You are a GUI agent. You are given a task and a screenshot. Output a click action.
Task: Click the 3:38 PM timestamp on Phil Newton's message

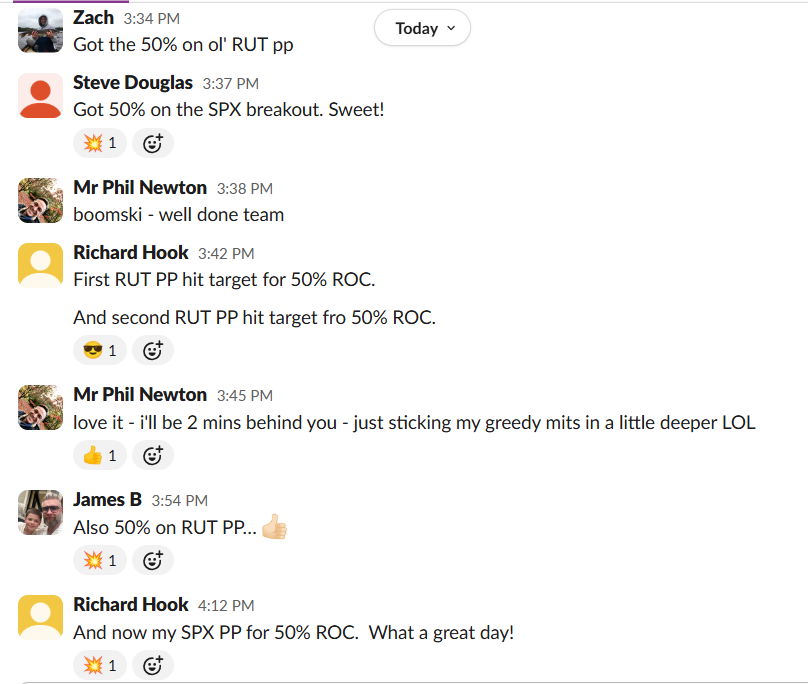pyautogui.click(x=244, y=188)
